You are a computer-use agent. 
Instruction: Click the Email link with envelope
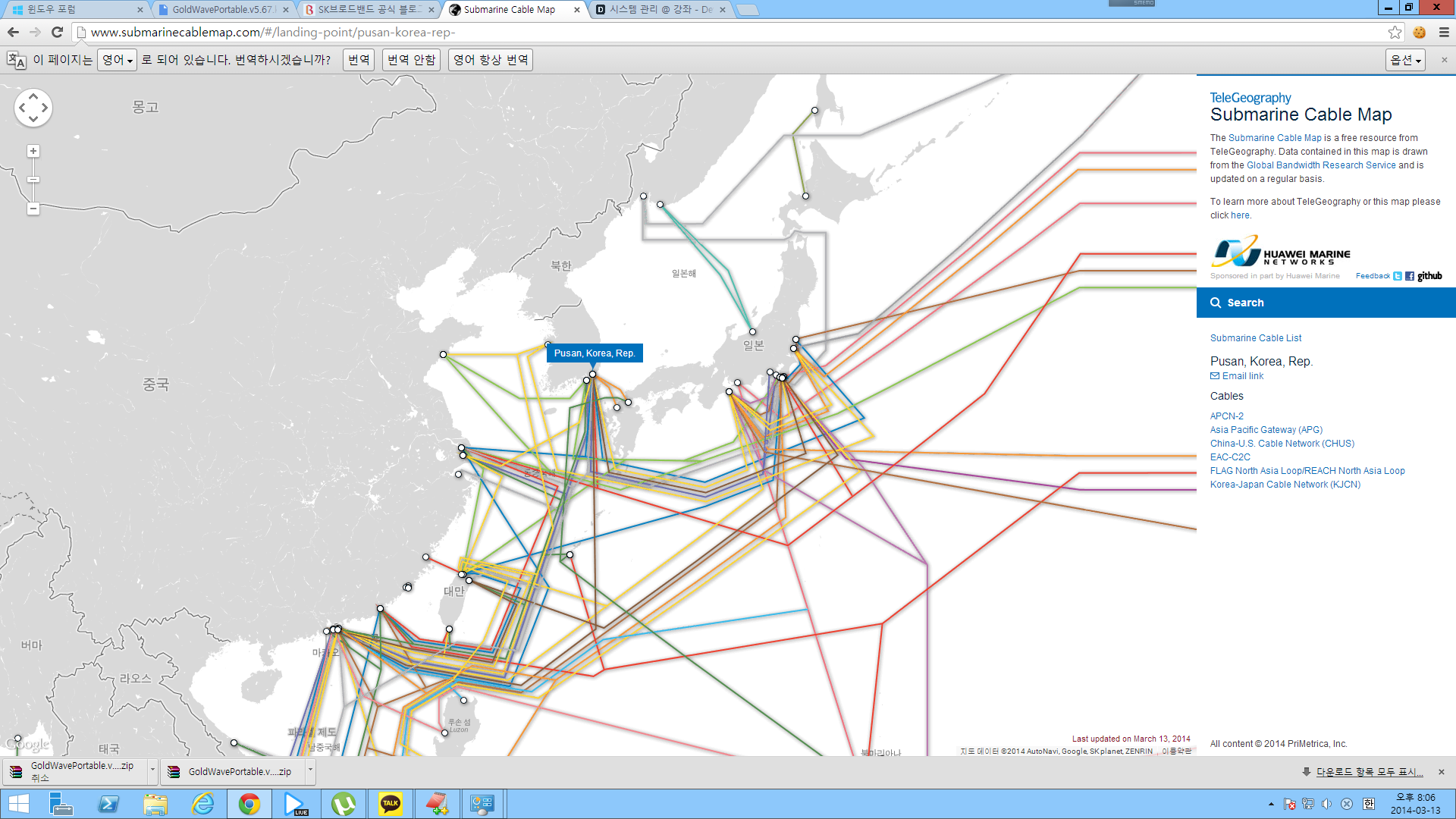click(x=1237, y=376)
